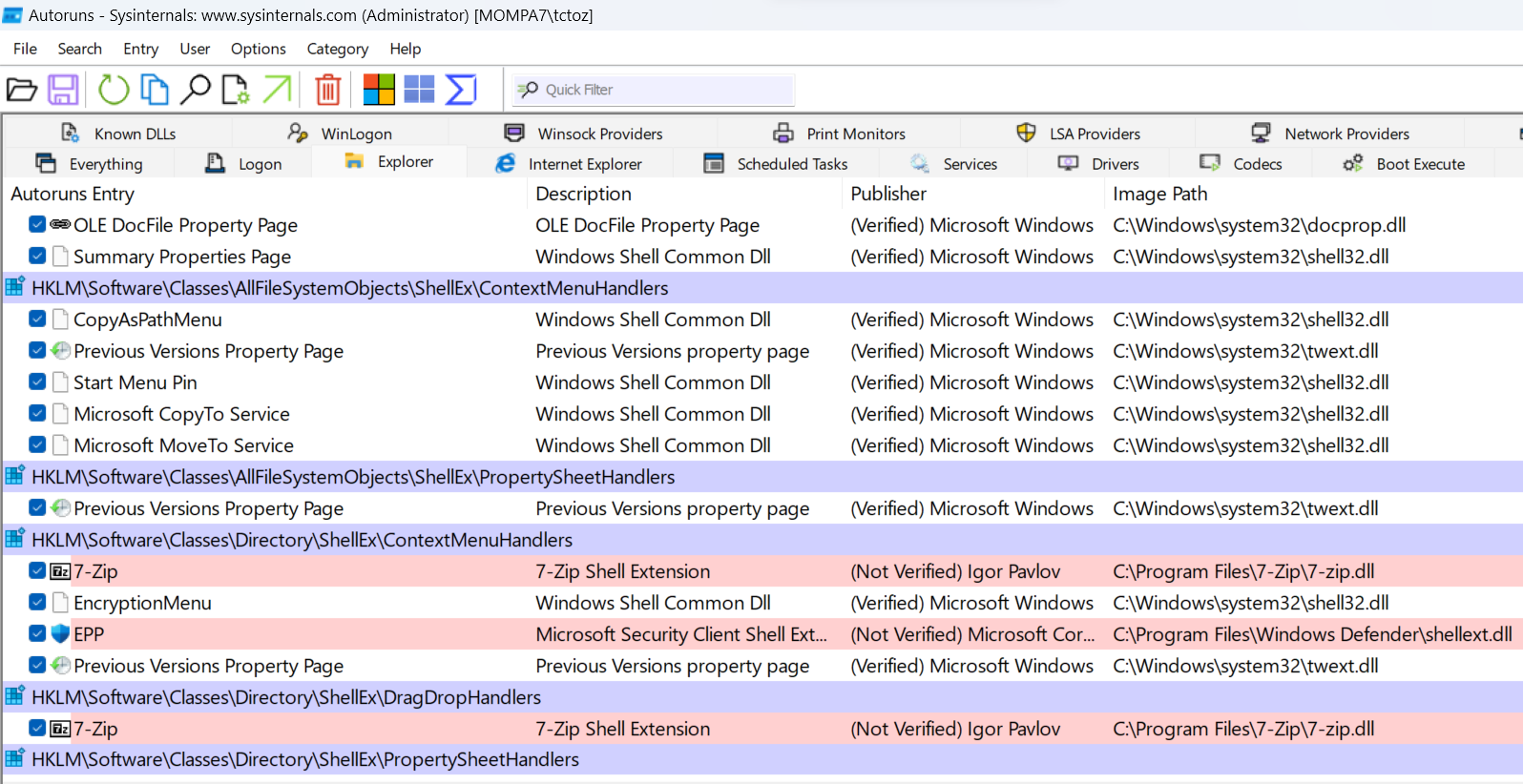Click the 7-Zip icon under DragDropHandlers

(x=60, y=728)
